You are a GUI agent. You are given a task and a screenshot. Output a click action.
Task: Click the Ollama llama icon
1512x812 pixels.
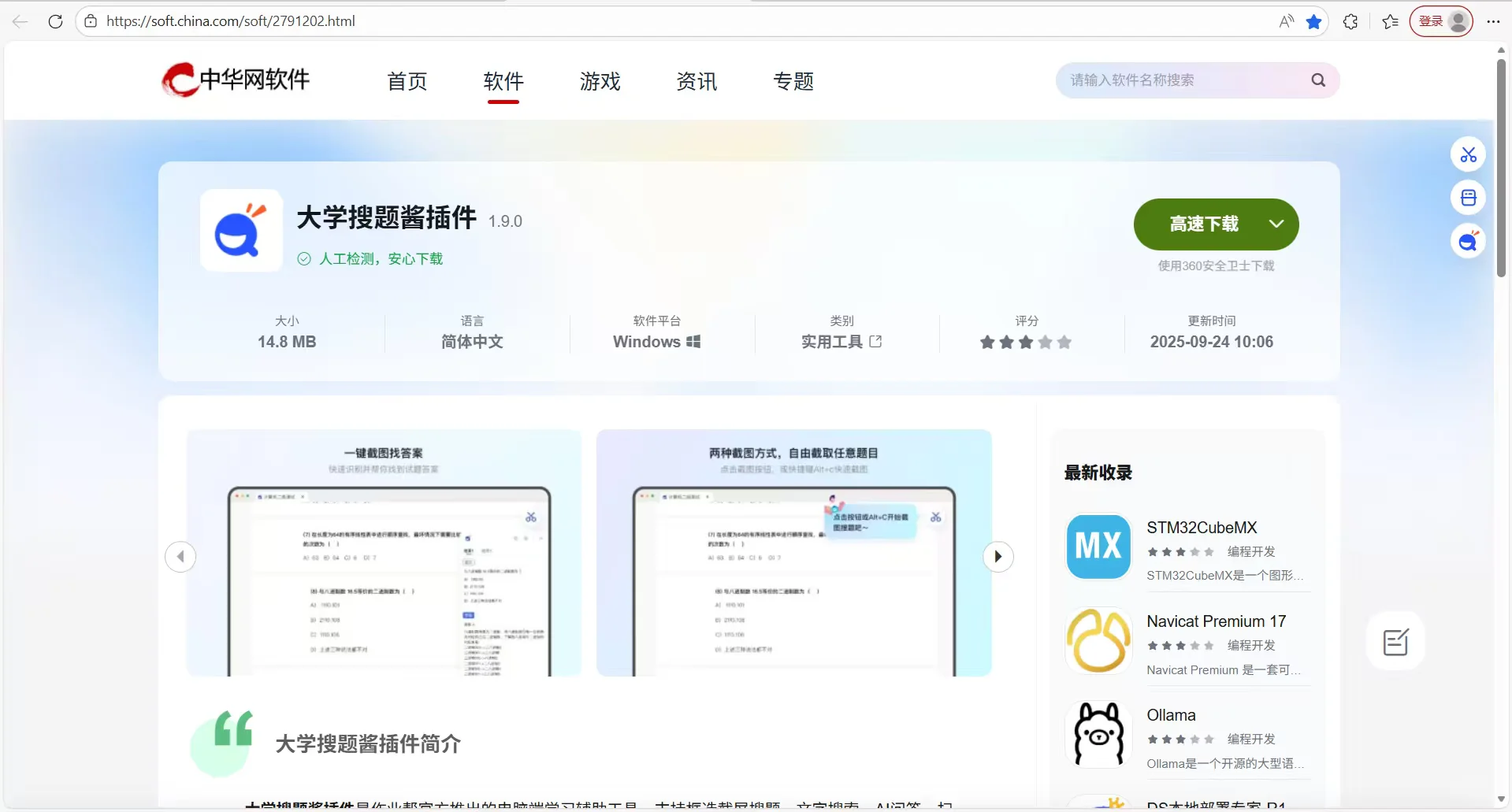pos(1097,733)
